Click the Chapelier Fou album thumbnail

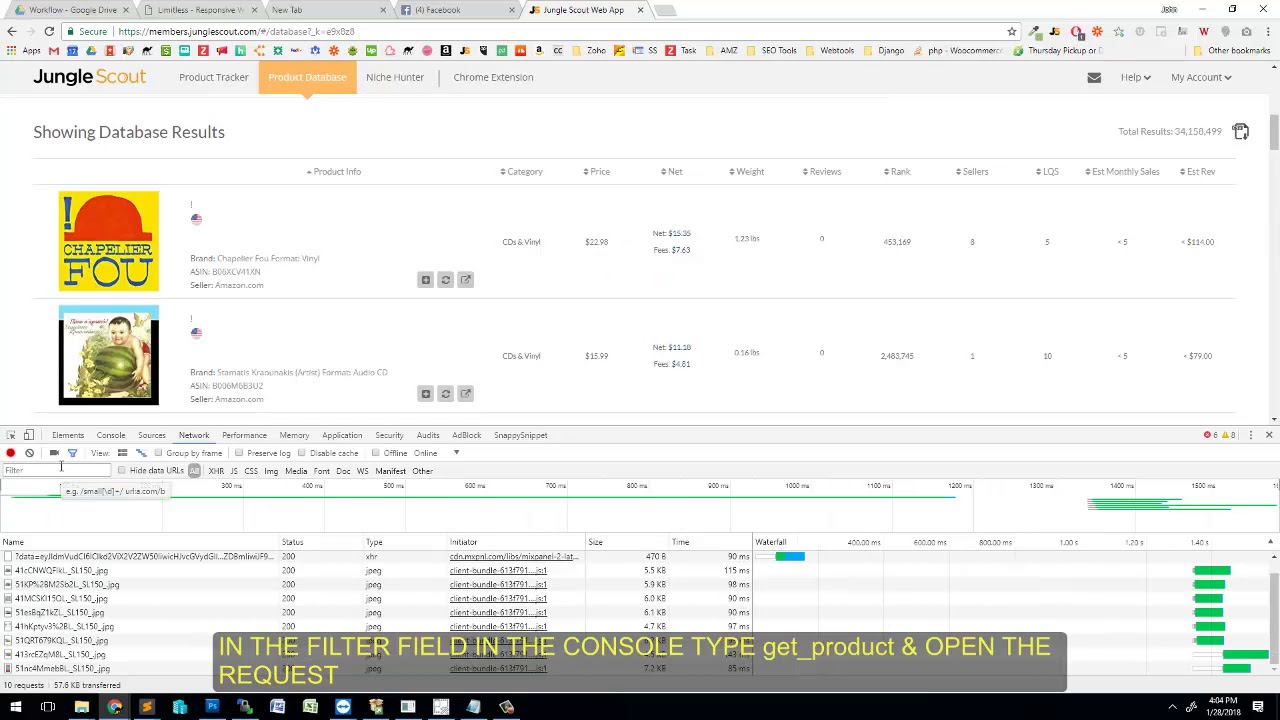(109, 241)
